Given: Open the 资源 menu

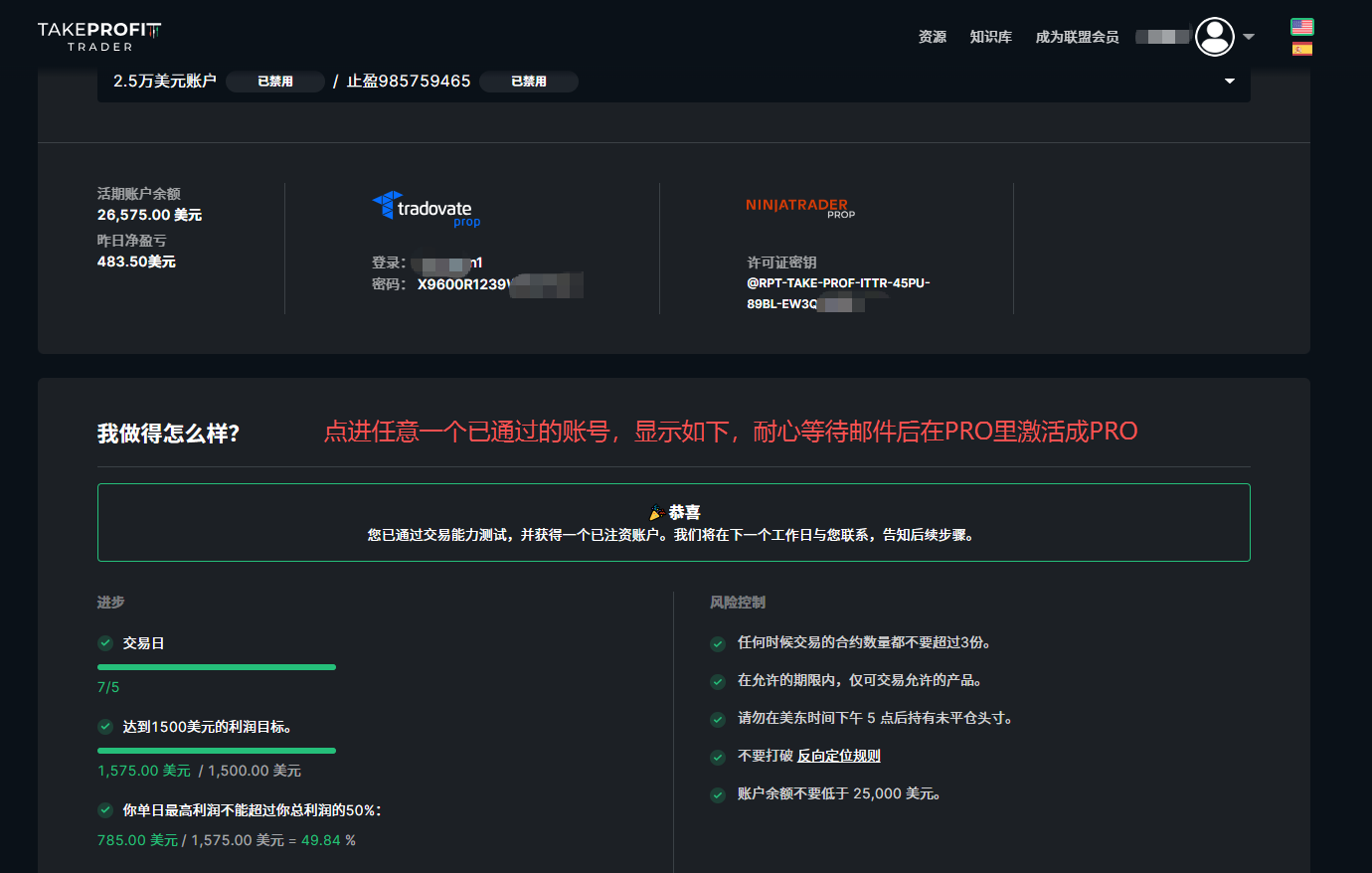Looking at the screenshot, I should (933, 37).
